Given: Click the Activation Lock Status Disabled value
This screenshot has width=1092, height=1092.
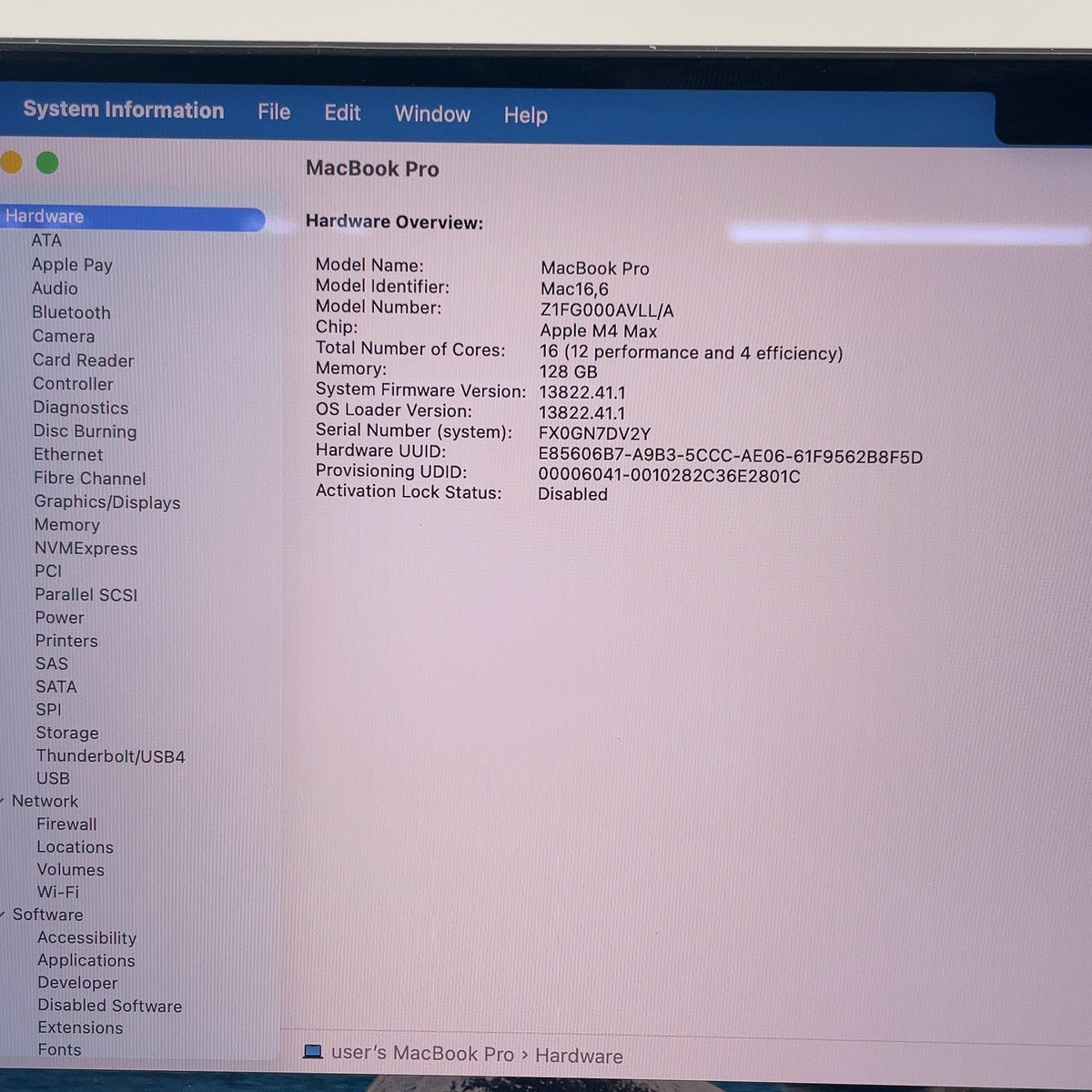Looking at the screenshot, I should coord(573,494).
